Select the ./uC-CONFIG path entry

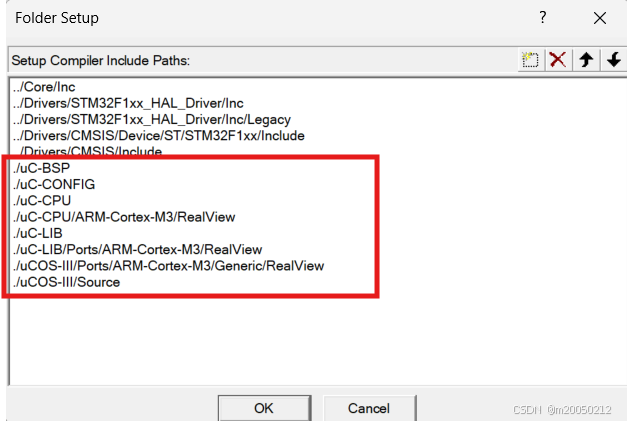(54, 184)
